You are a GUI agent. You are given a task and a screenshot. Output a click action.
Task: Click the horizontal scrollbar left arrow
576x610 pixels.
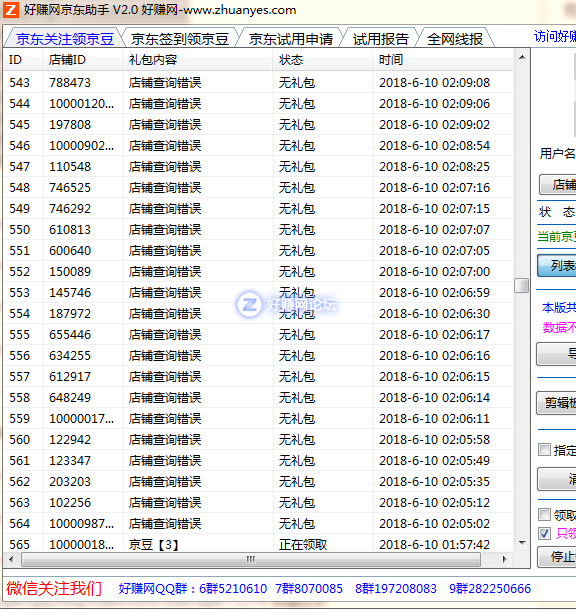point(11,559)
